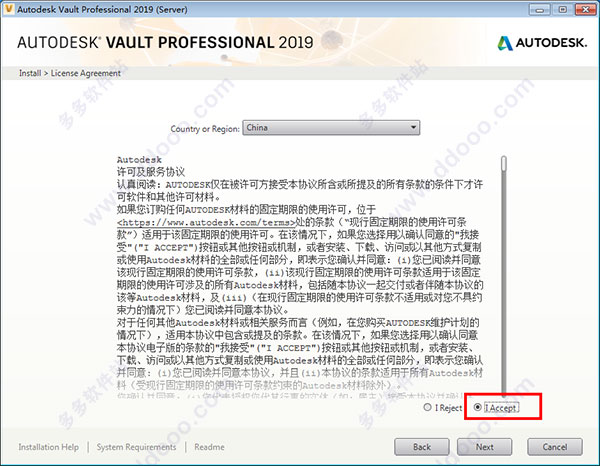
Task: Click the Autodesk logo in the header
Action: (542, 43)
